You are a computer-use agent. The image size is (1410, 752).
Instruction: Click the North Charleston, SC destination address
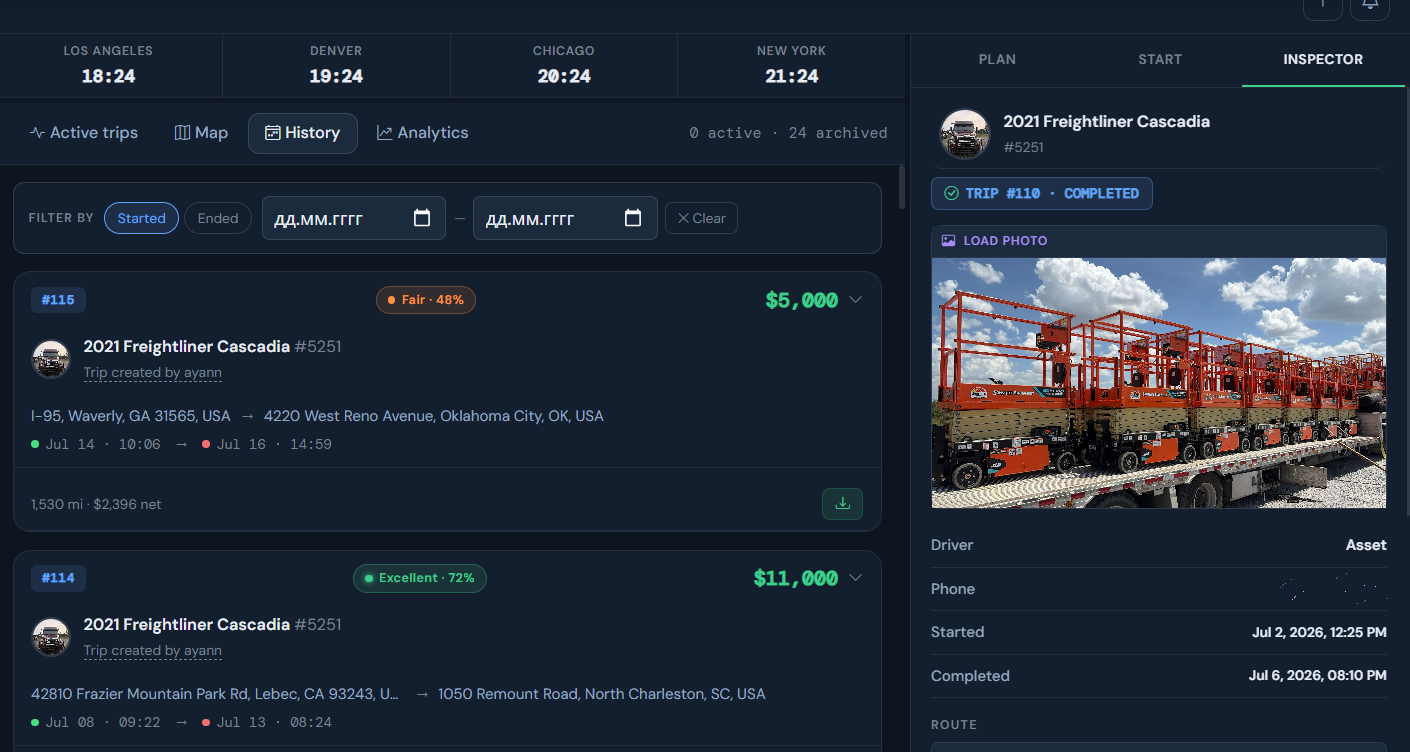pos(602,694)
